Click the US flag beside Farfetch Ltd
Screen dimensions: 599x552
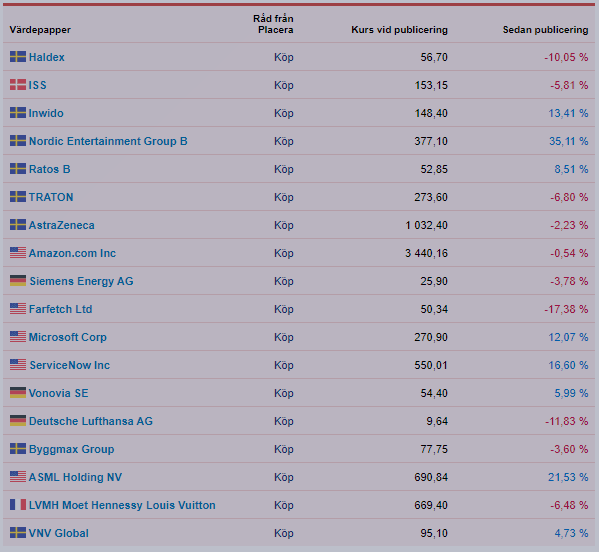coord(18,309)
